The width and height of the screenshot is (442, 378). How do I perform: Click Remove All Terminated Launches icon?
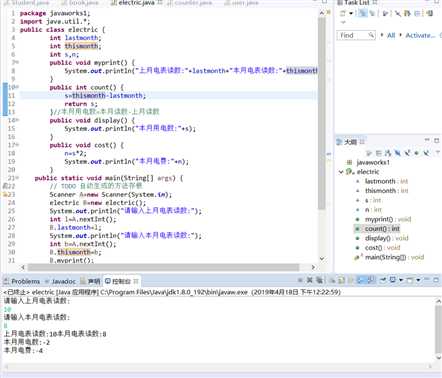(319, 280)
